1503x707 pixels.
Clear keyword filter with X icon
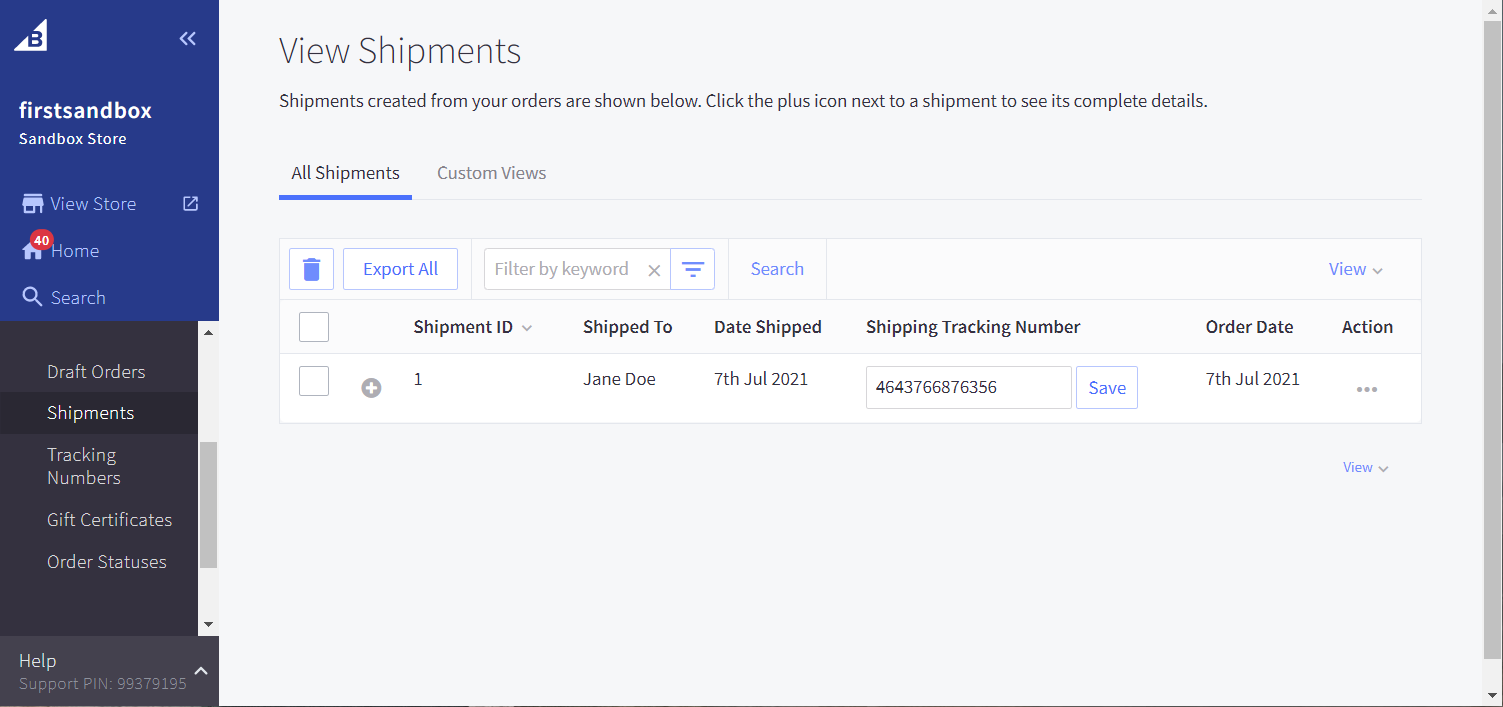click(x=654, y=270)
